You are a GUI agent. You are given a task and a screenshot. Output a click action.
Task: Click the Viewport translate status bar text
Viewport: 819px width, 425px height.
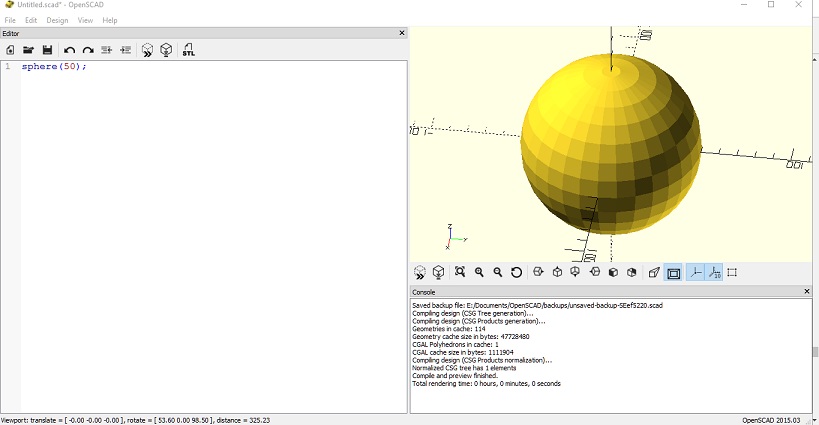(135, 420)
